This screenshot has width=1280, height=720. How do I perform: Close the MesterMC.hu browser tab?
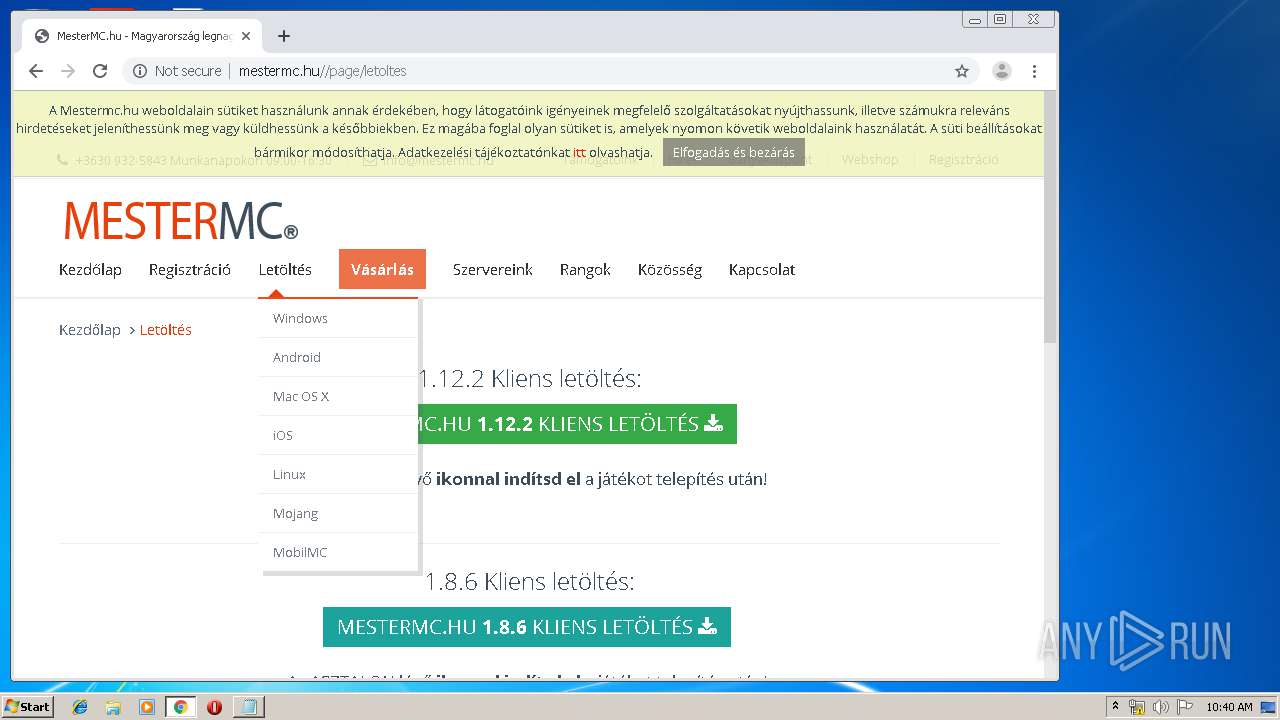coord(246,36)
